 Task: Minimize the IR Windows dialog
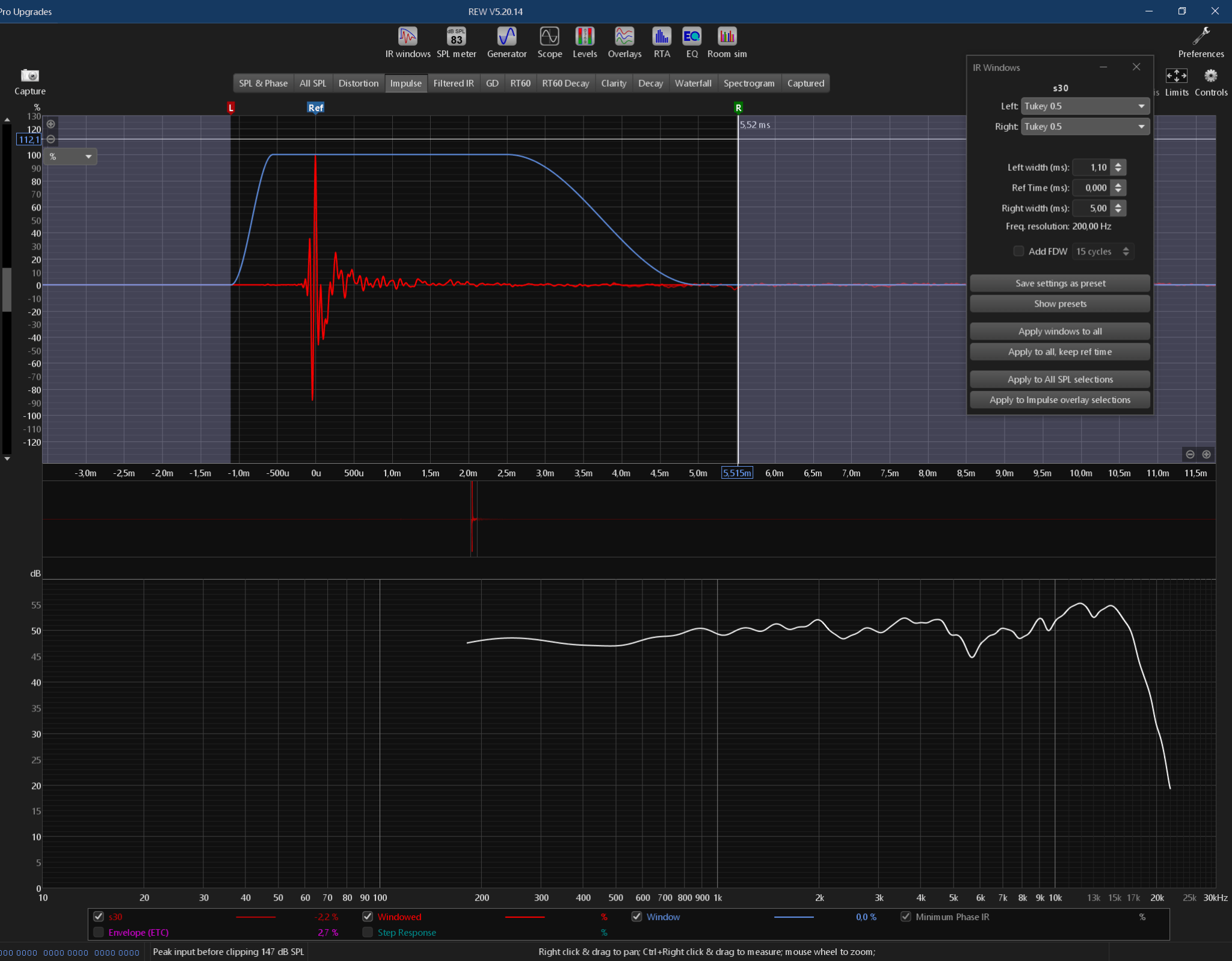[x=1103, y=67]
